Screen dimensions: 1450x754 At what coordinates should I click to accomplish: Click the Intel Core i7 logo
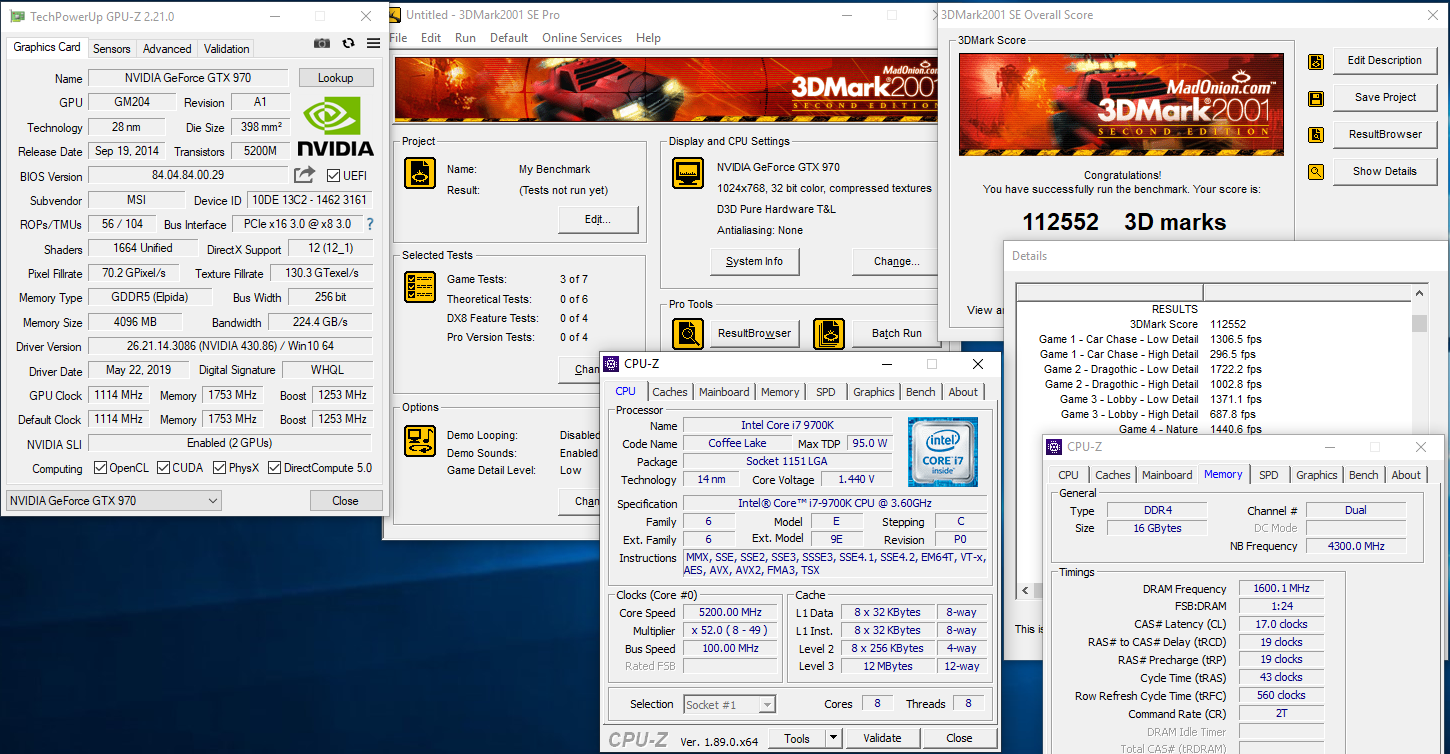pyautogui.click(x=943, y=452)
